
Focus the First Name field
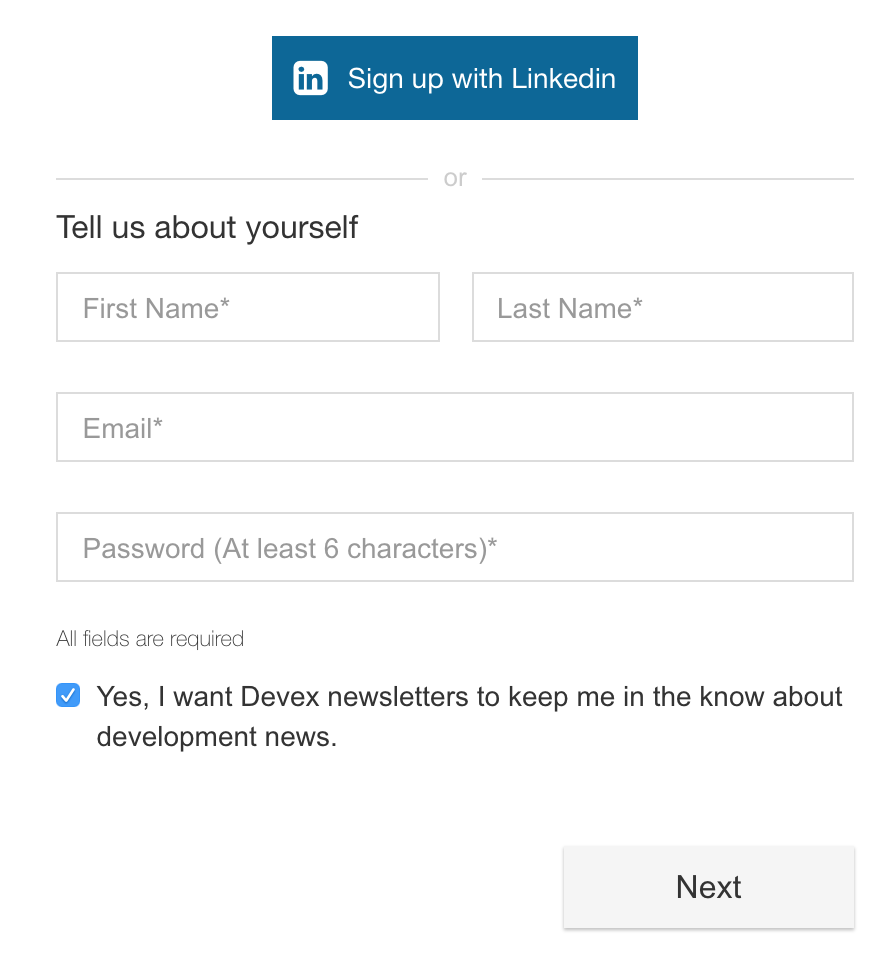pos(248,307)
